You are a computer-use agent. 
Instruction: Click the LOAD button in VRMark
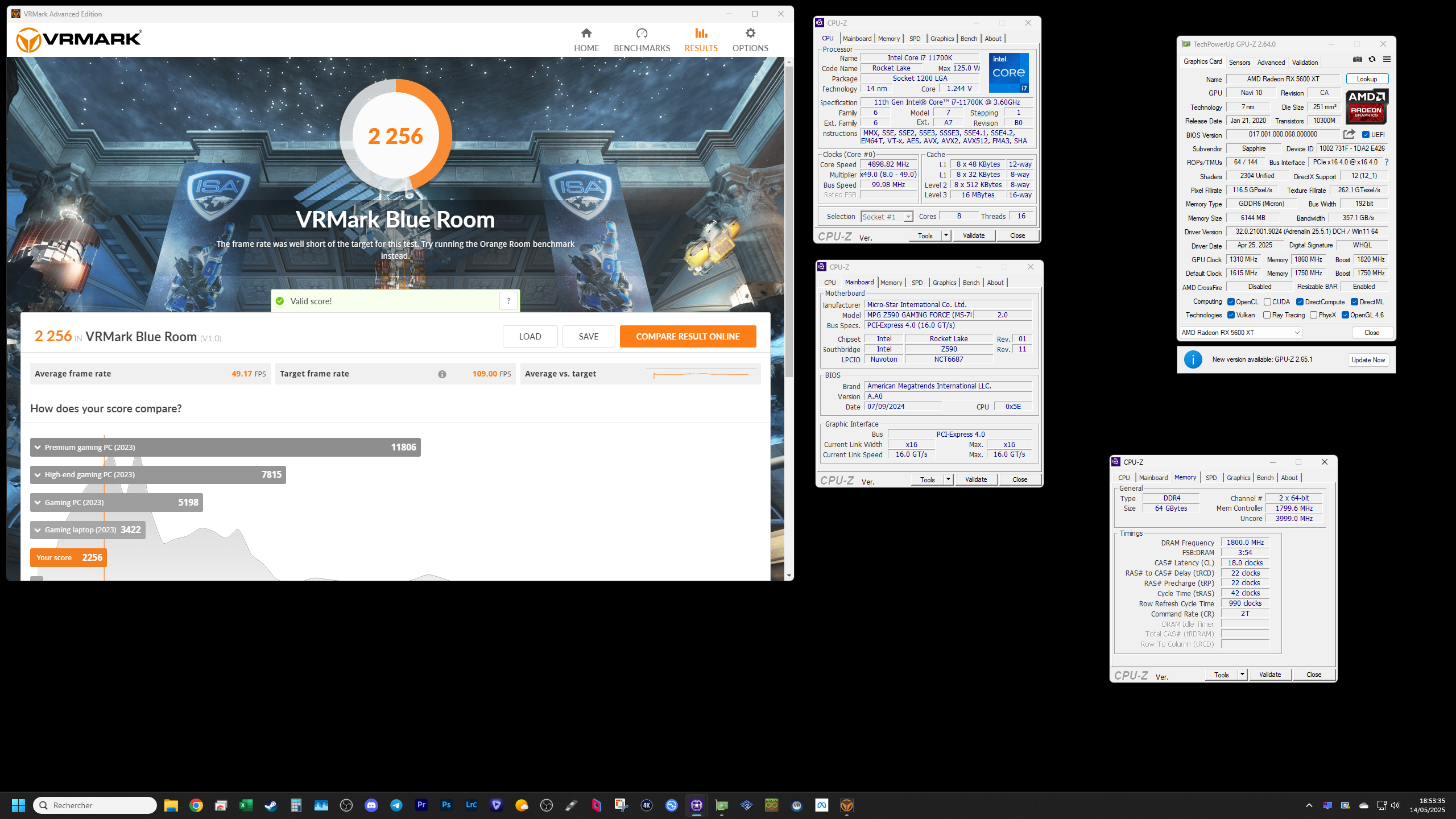(x=530, y=337)
